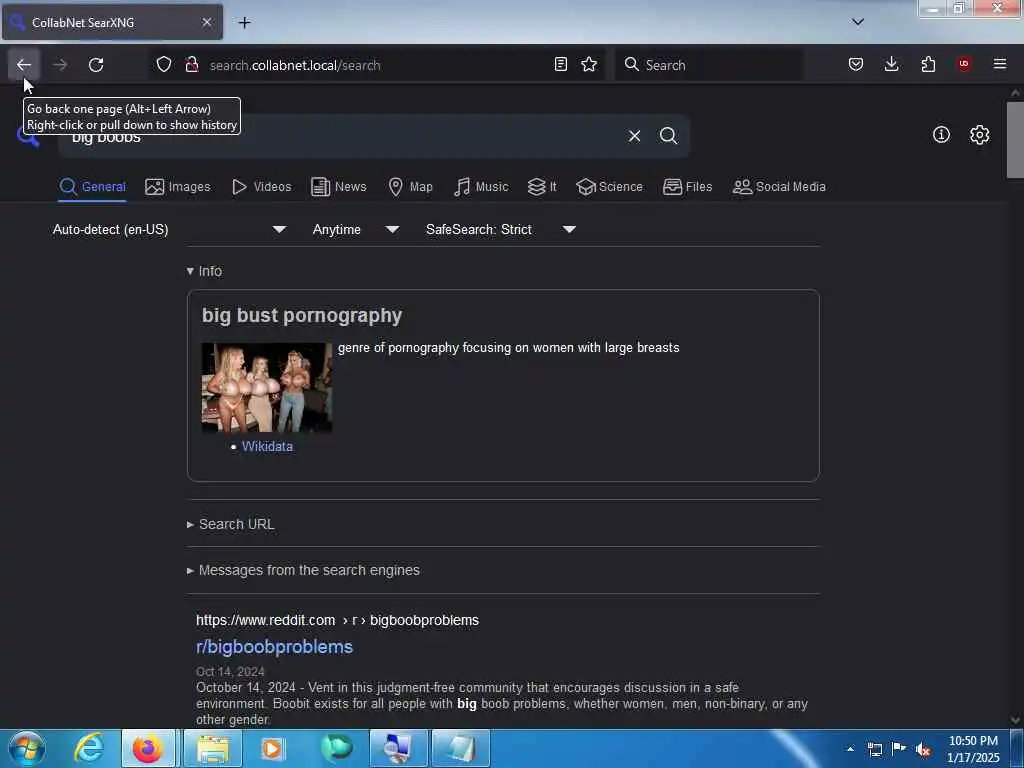
Task: Open the Action Center flag icon
Action: click(899, 748)
